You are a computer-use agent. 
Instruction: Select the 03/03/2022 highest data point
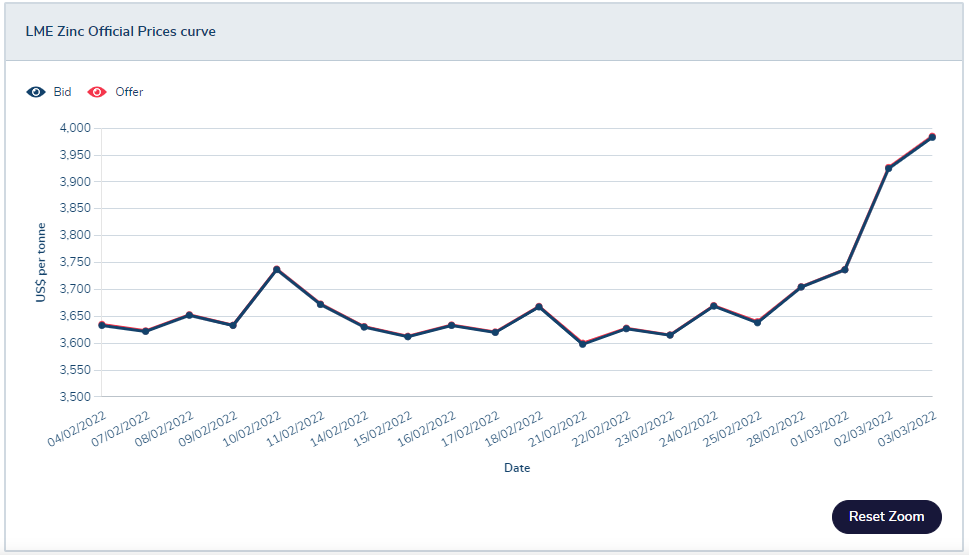coord(933,137)
